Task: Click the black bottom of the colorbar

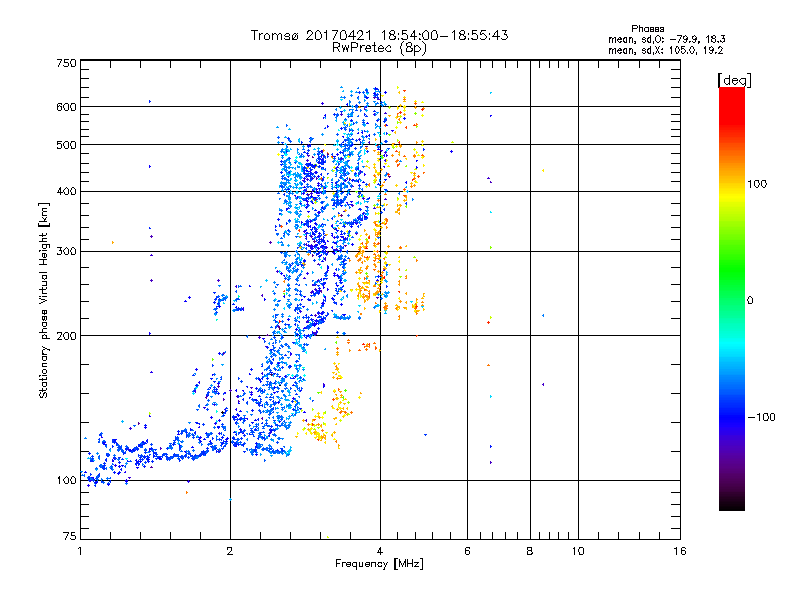Action: coord(732,503)
